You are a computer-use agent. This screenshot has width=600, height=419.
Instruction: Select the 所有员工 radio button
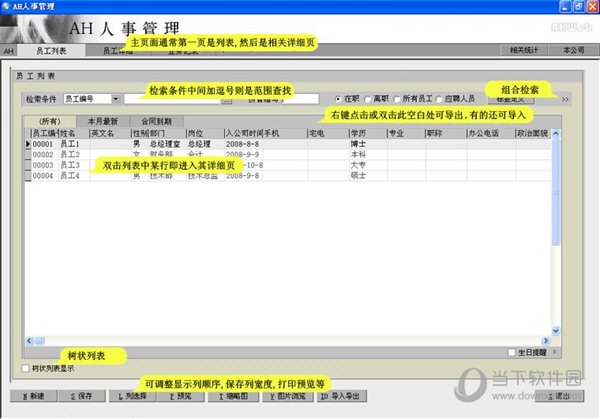tap(397, 99)
